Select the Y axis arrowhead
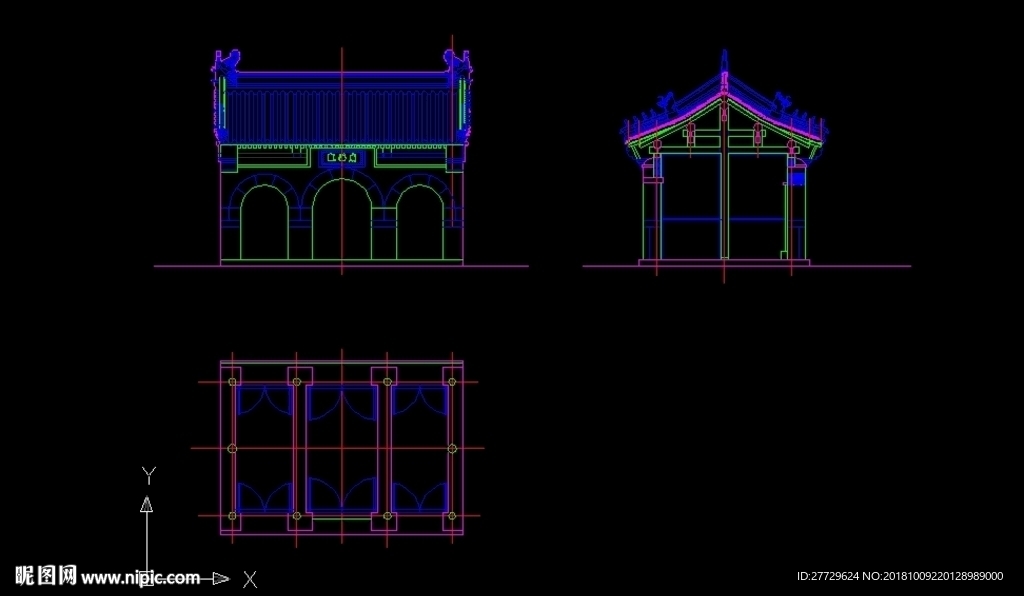1024x596 pixels. pos(147,504)
